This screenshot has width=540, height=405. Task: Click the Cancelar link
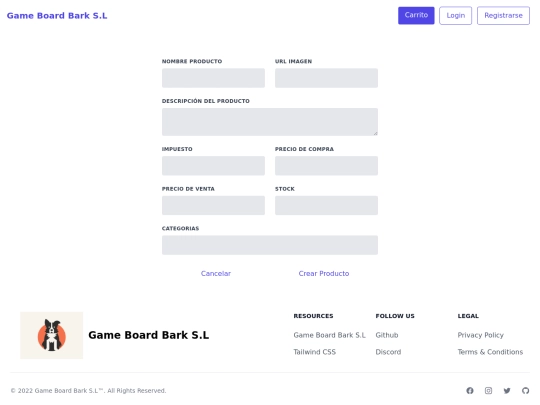tap(216, 273)
